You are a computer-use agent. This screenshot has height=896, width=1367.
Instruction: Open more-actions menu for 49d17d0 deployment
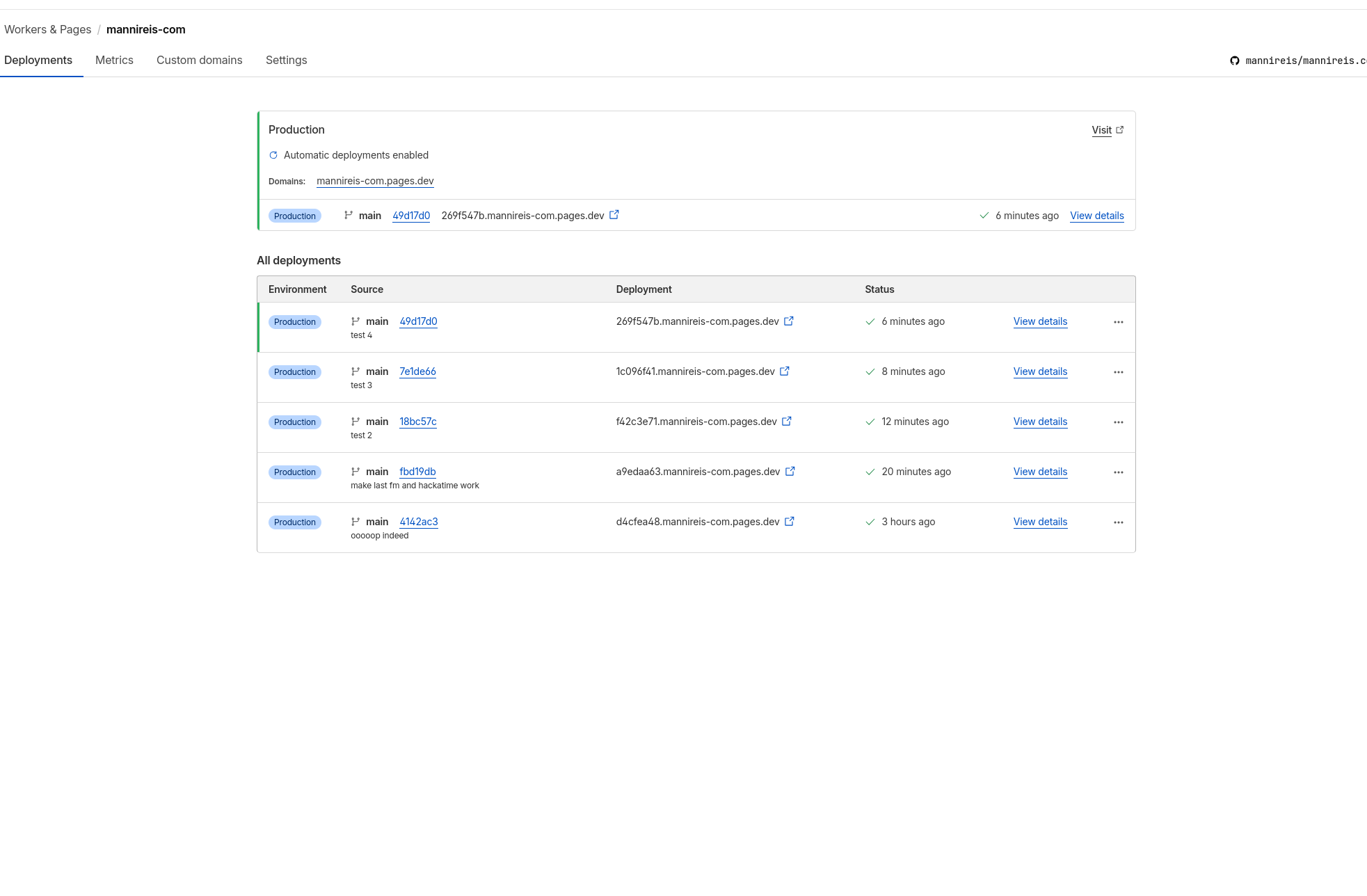coord(1118,322)
